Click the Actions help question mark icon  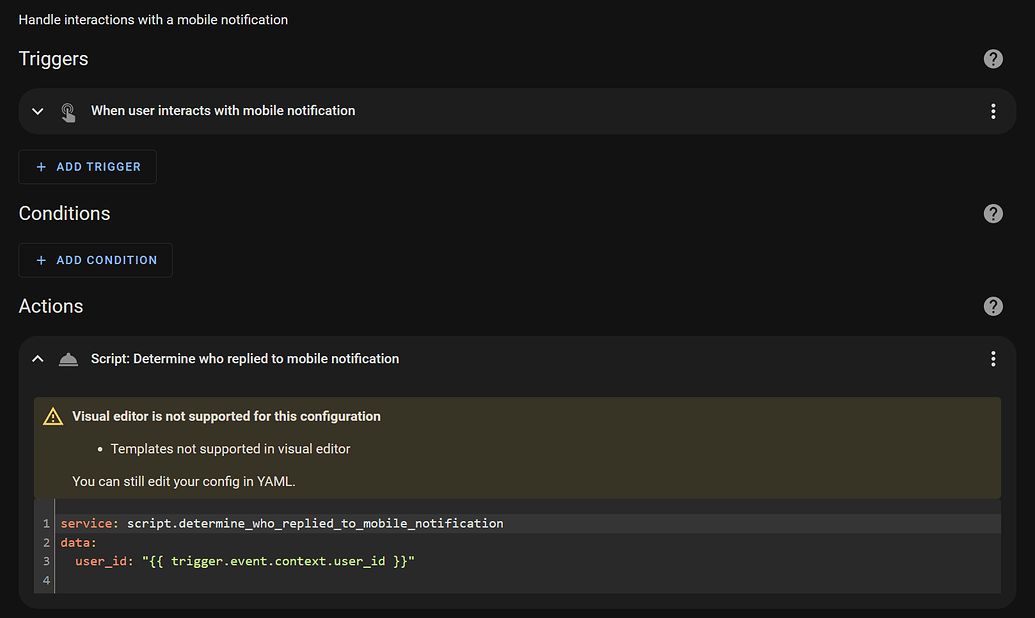pos(992,306)
